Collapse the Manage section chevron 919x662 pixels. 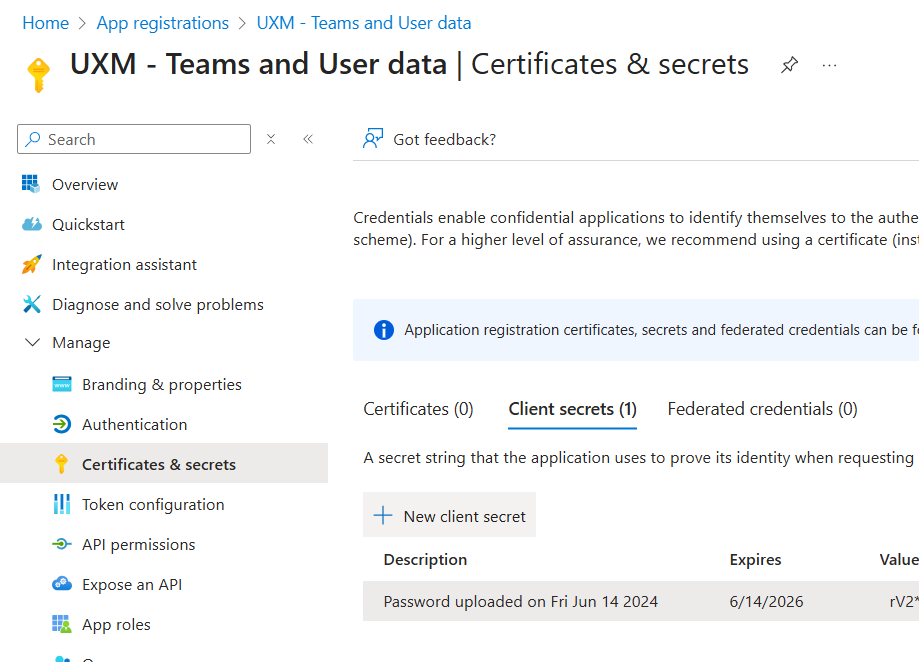32,342
